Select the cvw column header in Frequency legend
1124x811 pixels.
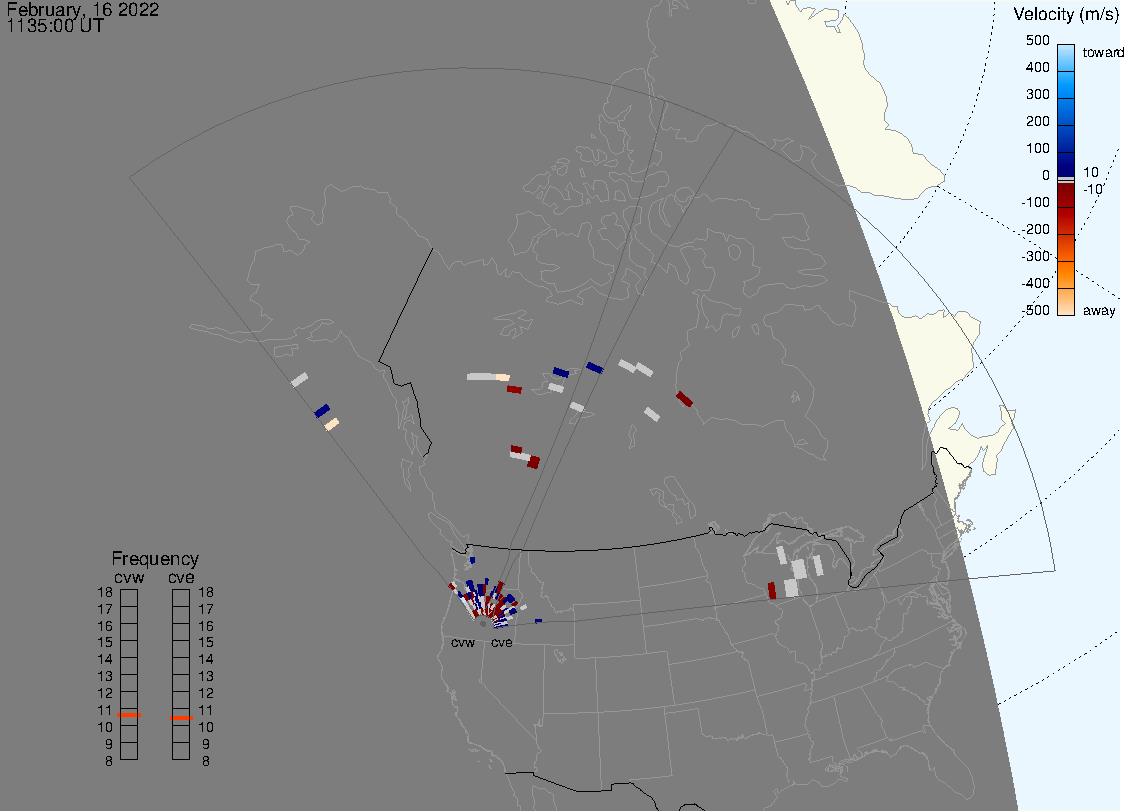click(129, 576)
